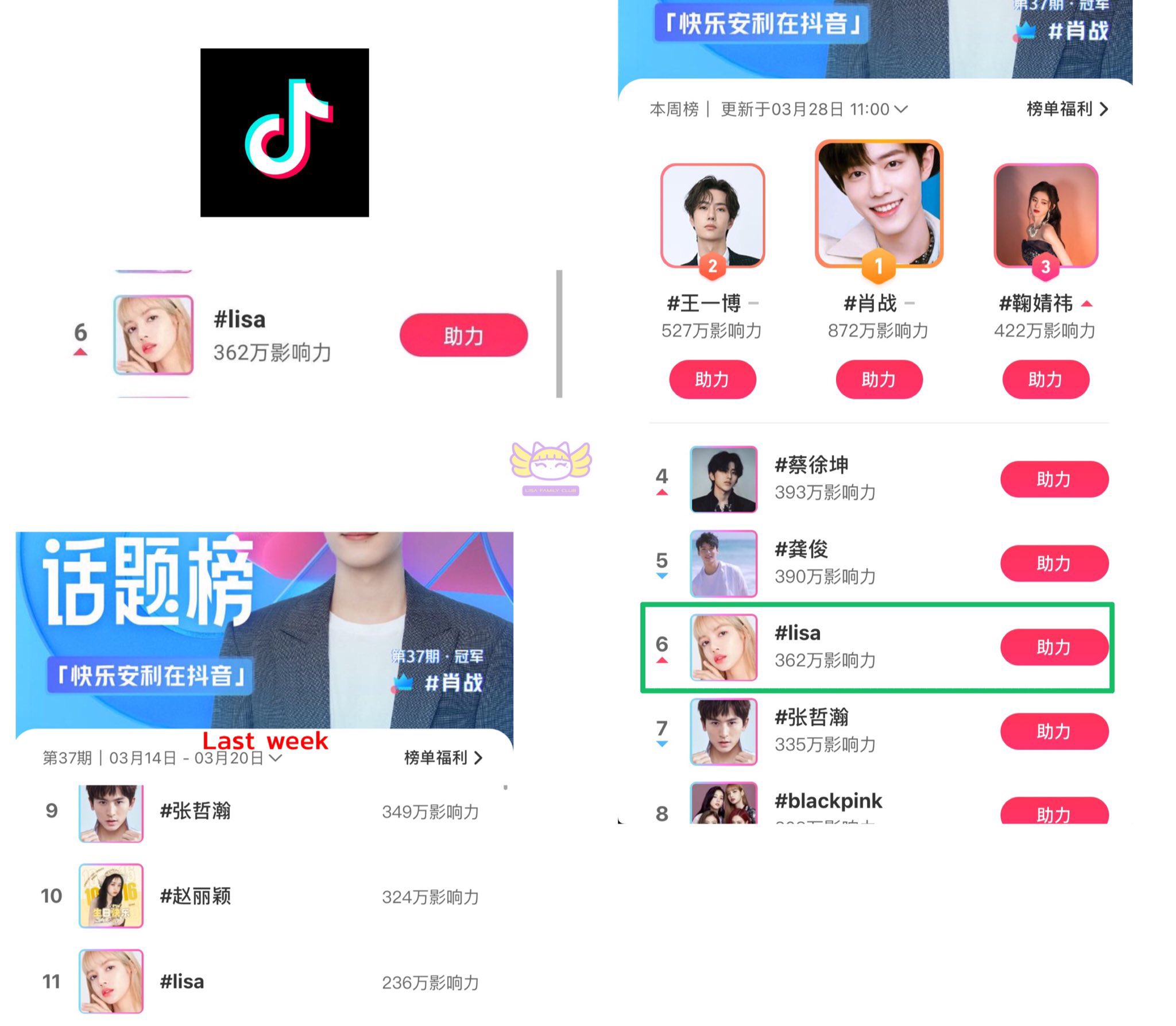Click the red up arrow beside #鞠婧祎
The width and height of the screenshot is (1176, 1026).
[1086, 304]
